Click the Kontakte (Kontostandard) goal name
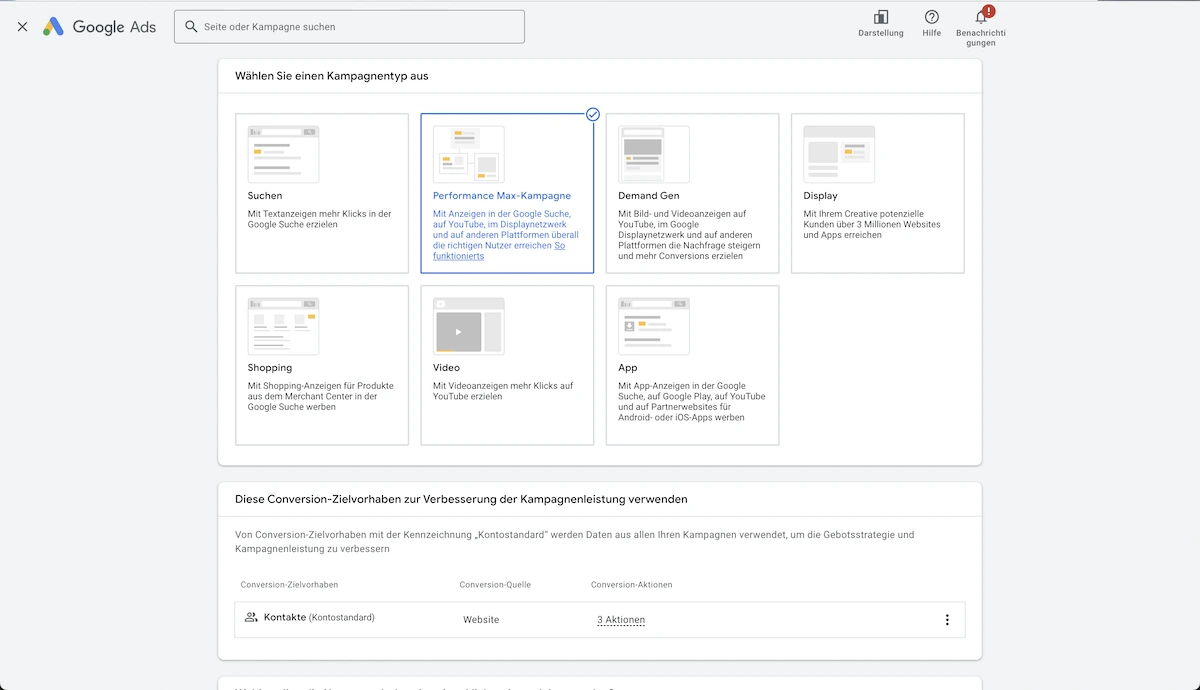Image resolution: width=1200 pixels, height=690 pixels. coord(319,618)
